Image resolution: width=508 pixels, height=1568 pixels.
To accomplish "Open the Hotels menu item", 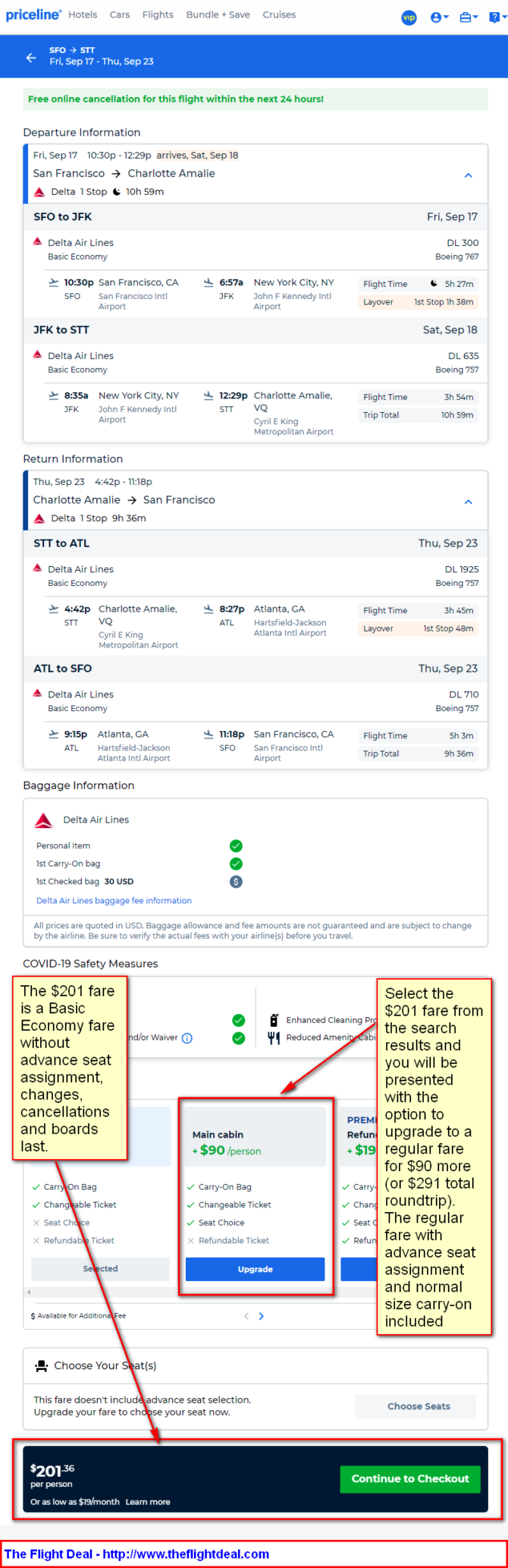I will (83, 14).
